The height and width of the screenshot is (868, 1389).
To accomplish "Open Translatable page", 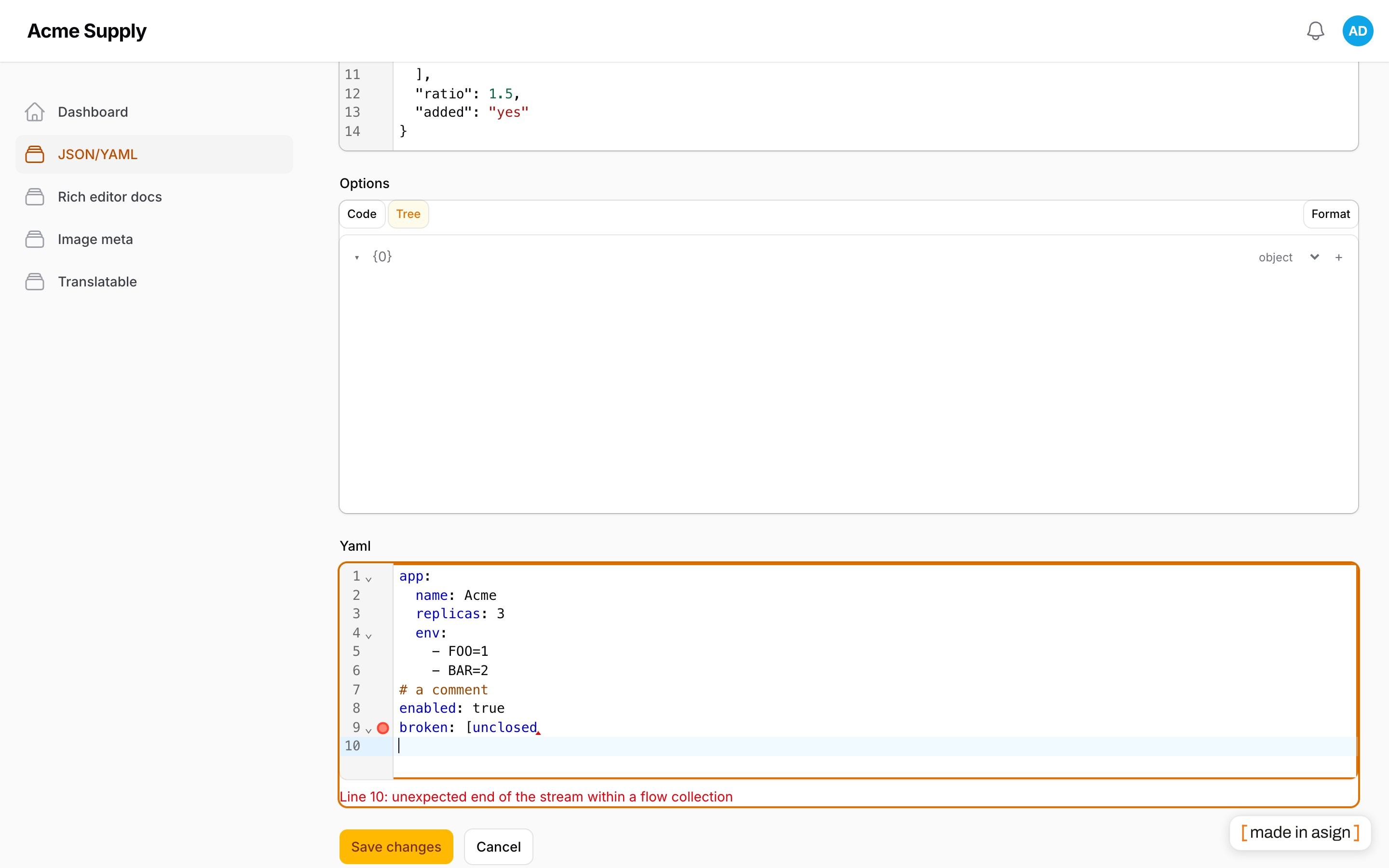I will [x=154, y=282].
